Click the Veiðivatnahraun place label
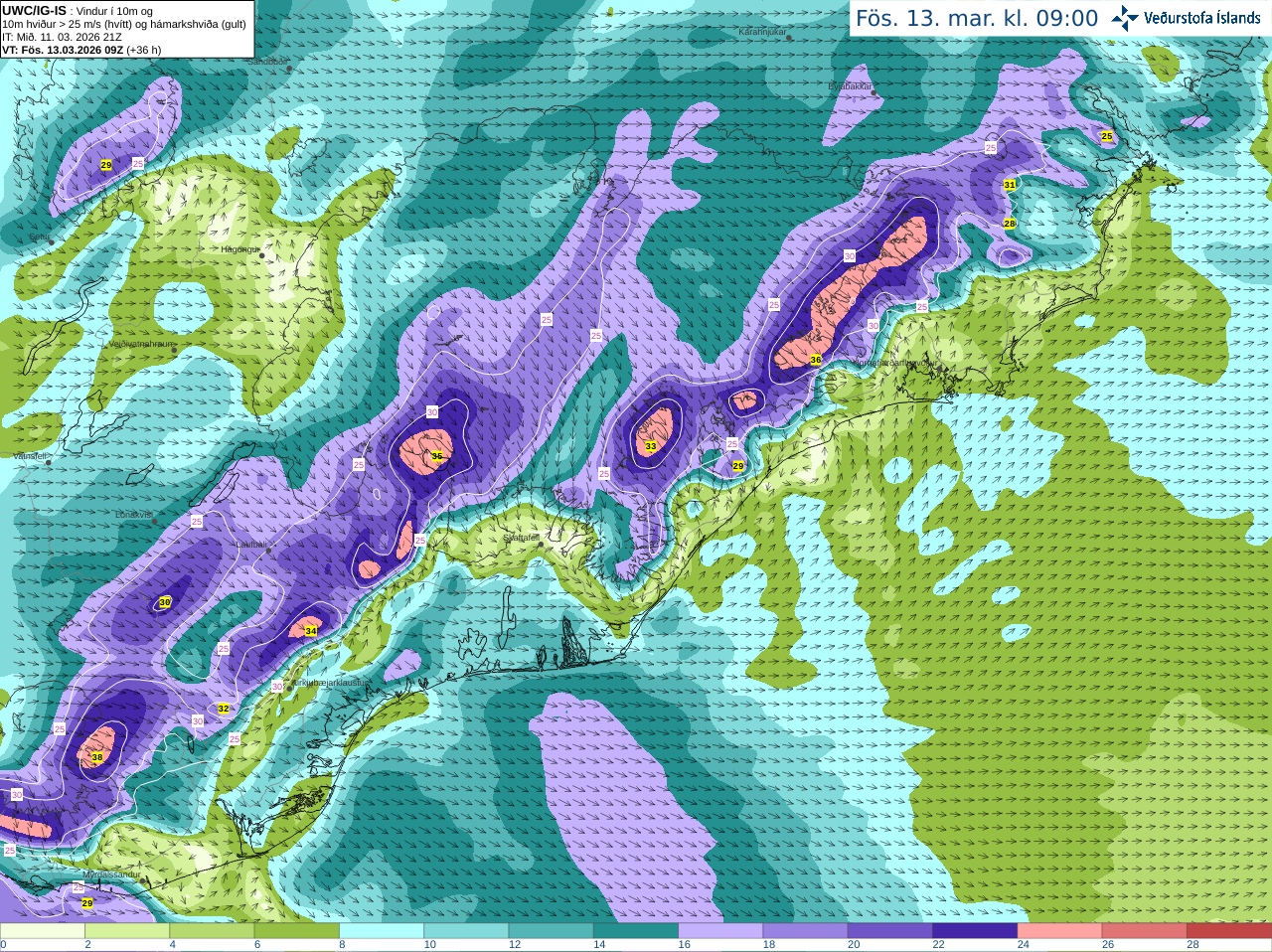The width and height of the screenshot is (1272, 952). click(x=141, y=343)
